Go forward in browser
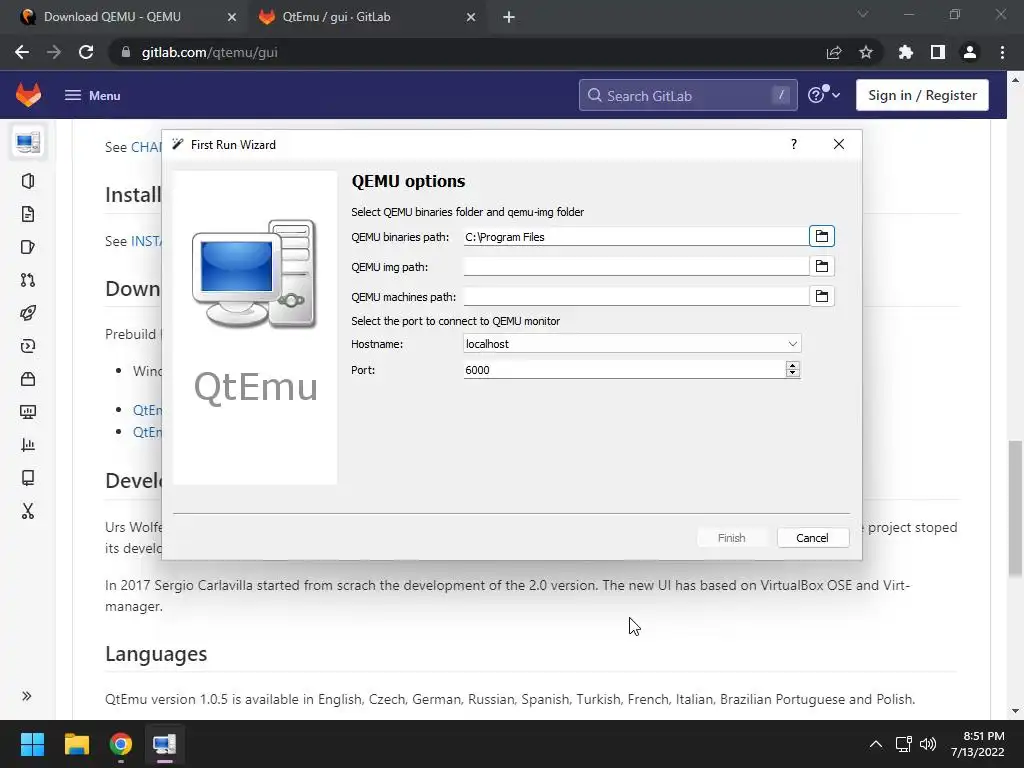 pos(54,52)
